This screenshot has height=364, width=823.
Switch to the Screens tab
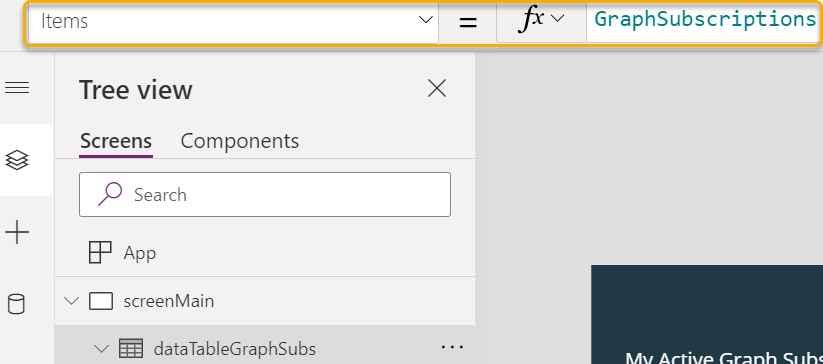[x=116, y=141]
